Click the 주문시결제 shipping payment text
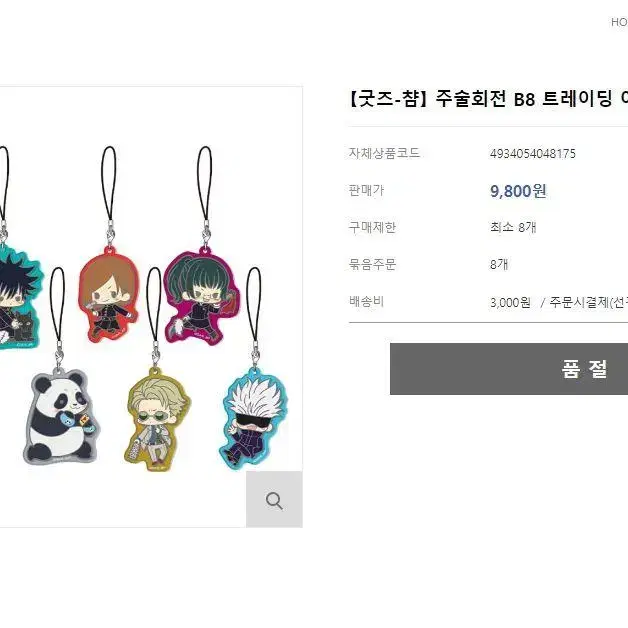Screen dimensions: 628x628 (578, 302)
